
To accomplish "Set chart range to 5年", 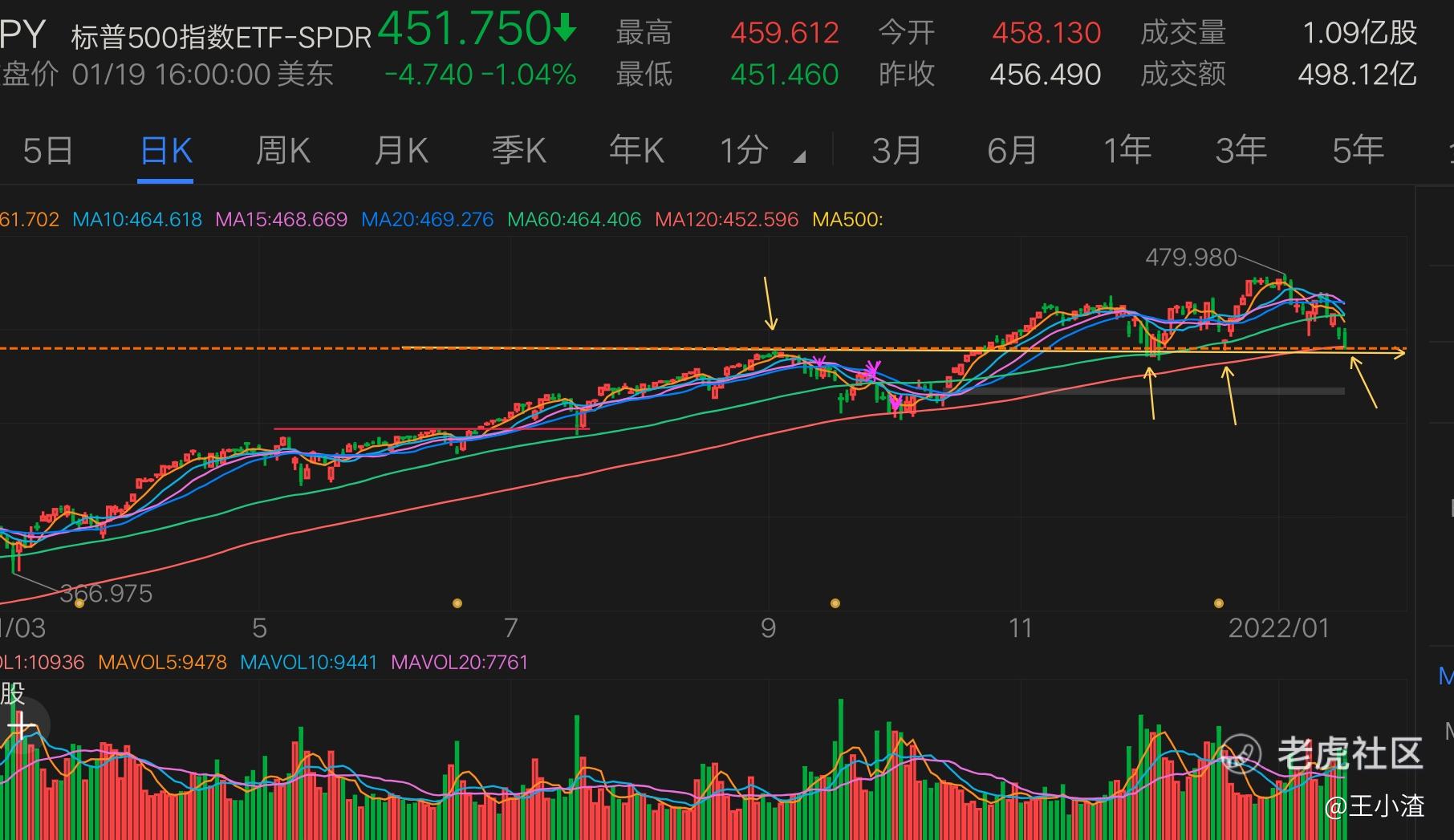I will pos(1358,151).
